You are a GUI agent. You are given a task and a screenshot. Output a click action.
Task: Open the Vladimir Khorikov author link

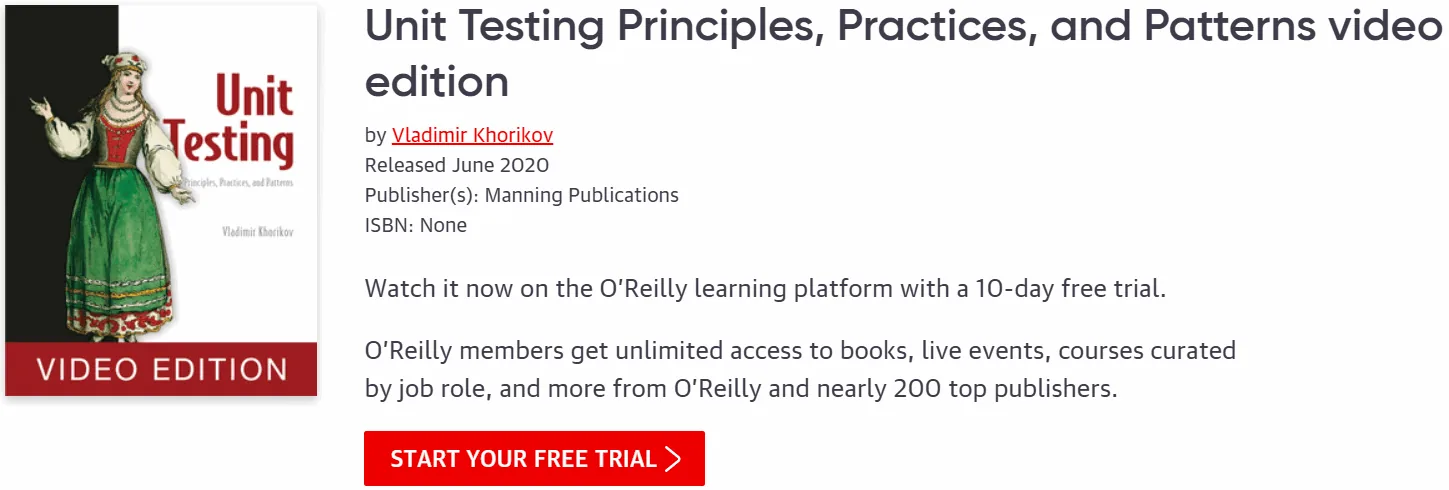472,135
